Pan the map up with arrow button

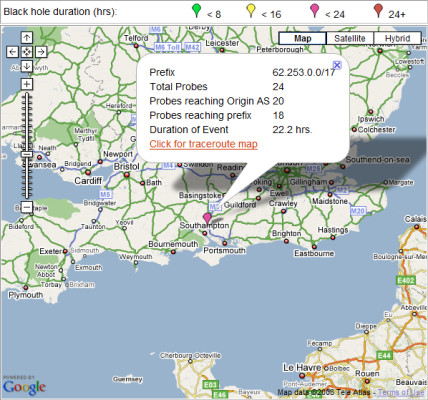[27, 38]
